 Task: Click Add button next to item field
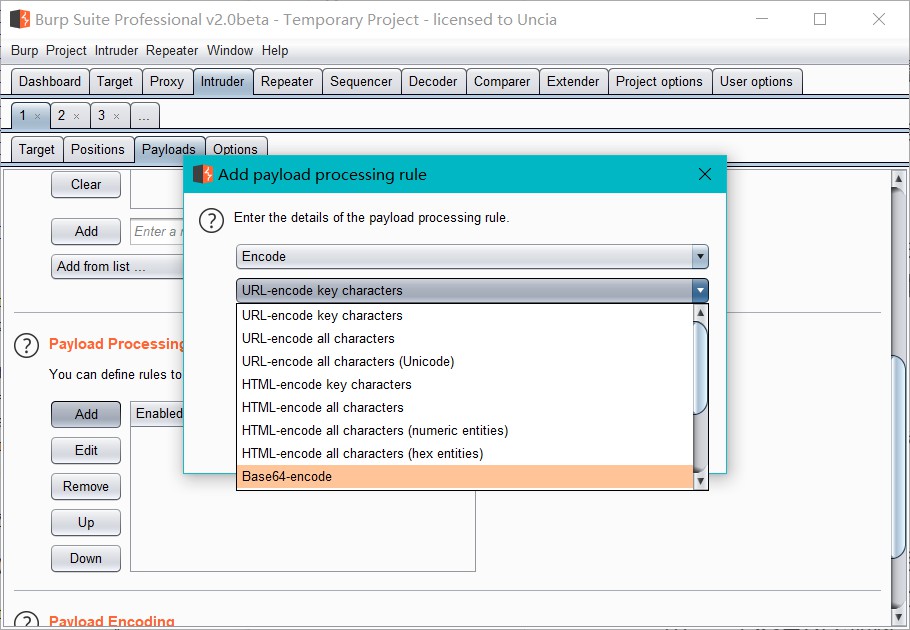point(86,231)
